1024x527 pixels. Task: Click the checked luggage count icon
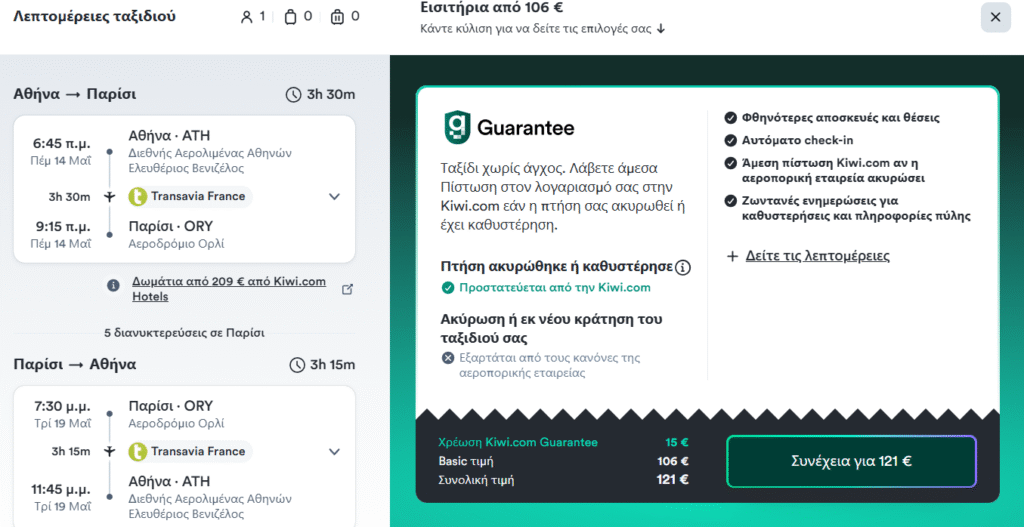click(x=337, y=17)
